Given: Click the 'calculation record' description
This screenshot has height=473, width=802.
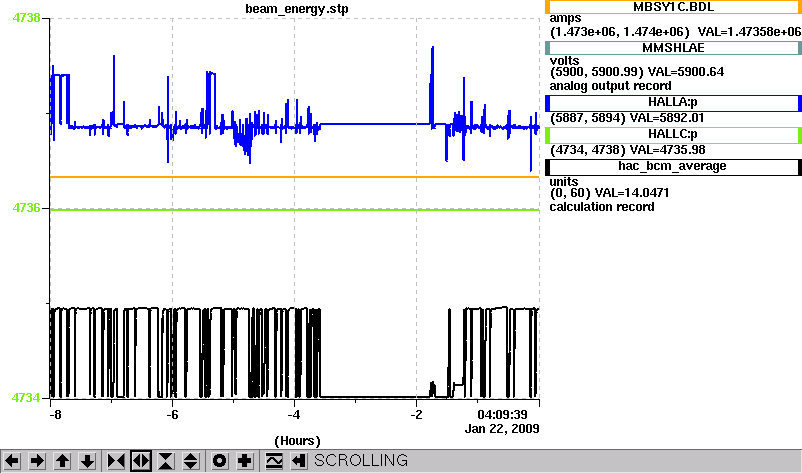Looking at the screenshot, I should [602, 207].
